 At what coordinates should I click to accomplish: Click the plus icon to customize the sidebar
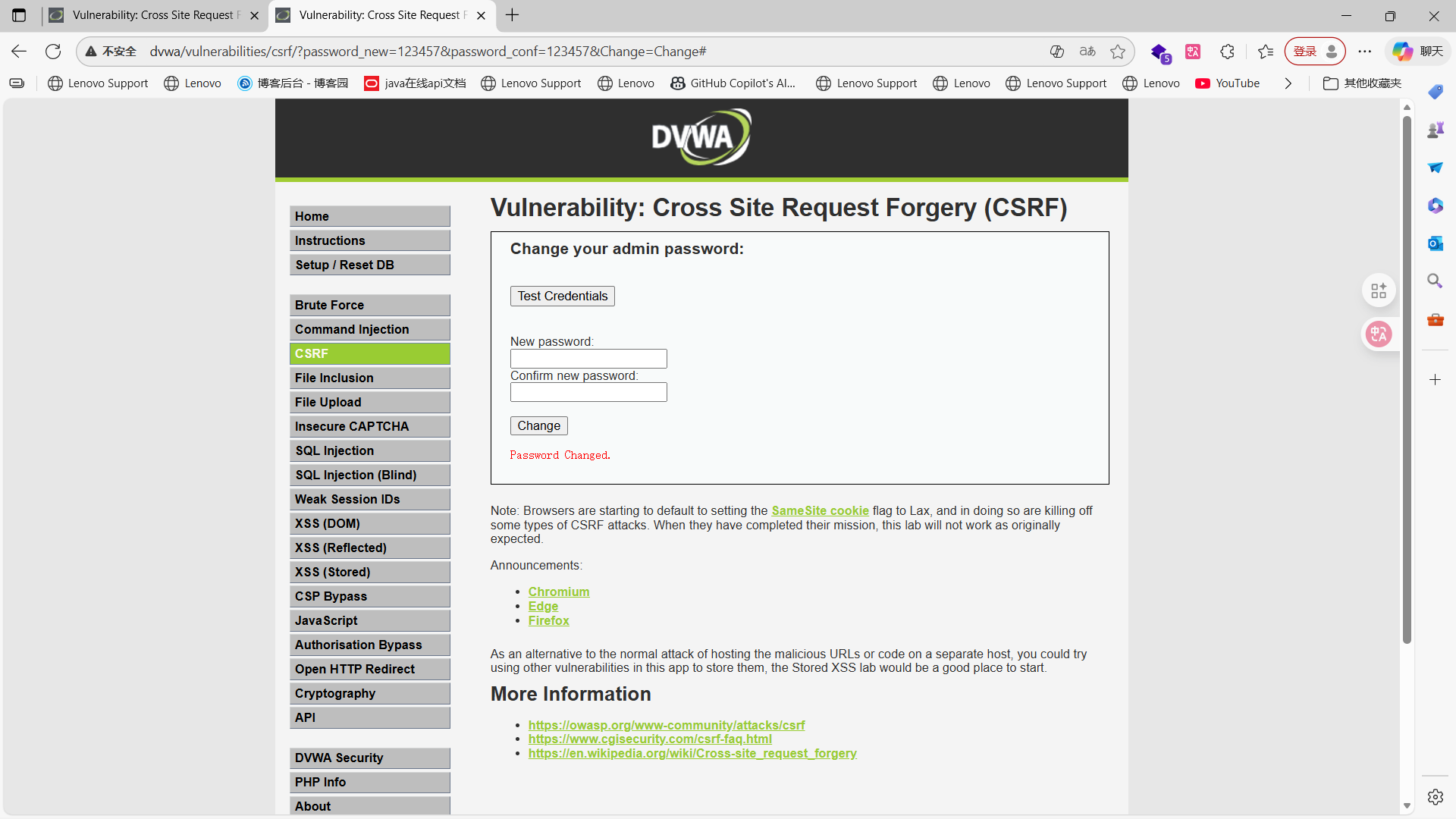[1435, 380]
